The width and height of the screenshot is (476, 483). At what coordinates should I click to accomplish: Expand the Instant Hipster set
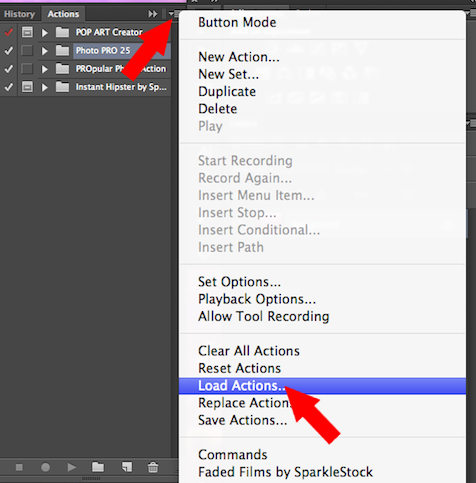pyautogui.click(x=45, y=87)
